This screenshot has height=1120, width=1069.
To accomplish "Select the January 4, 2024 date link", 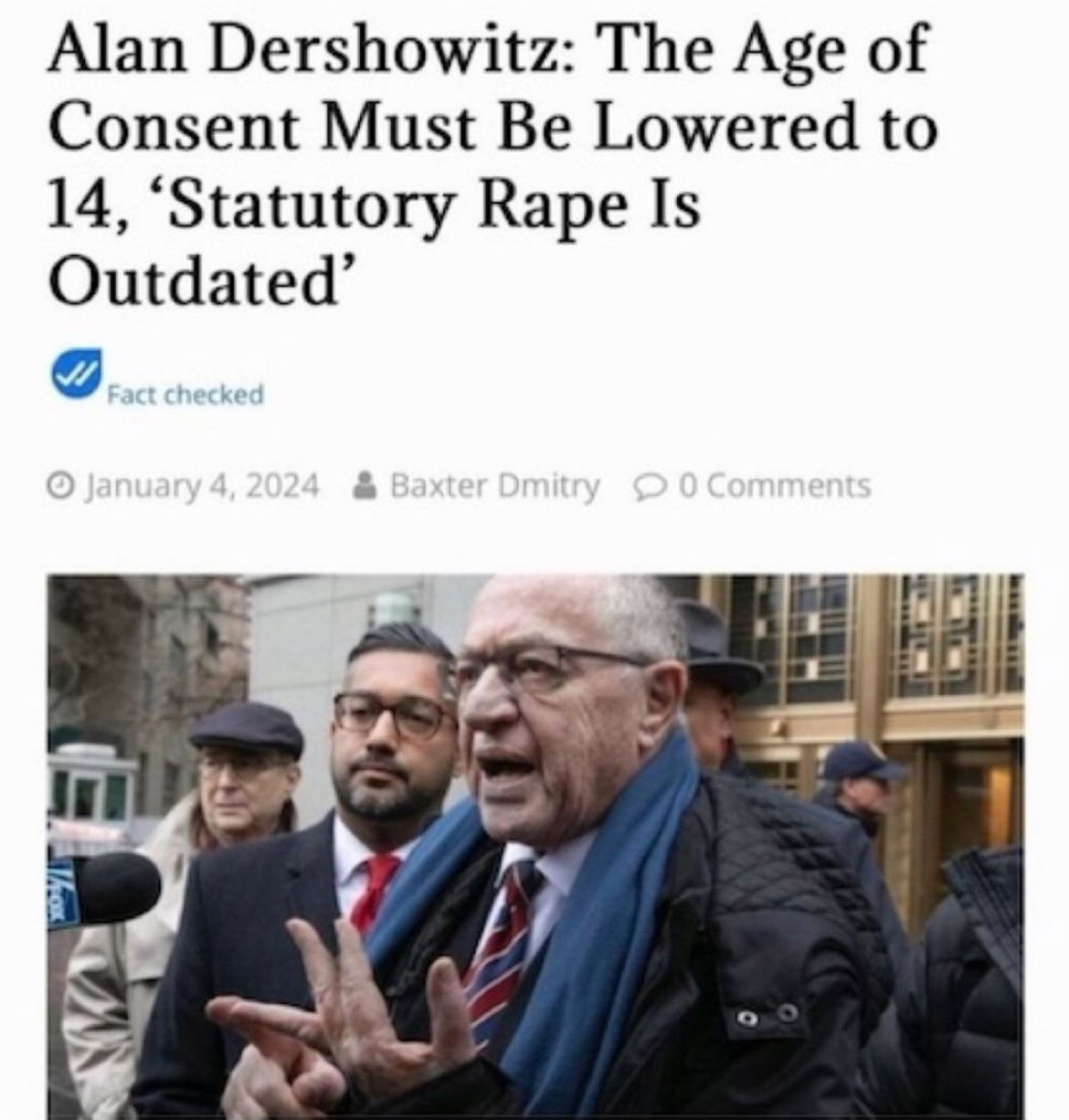I will (200, 485).
